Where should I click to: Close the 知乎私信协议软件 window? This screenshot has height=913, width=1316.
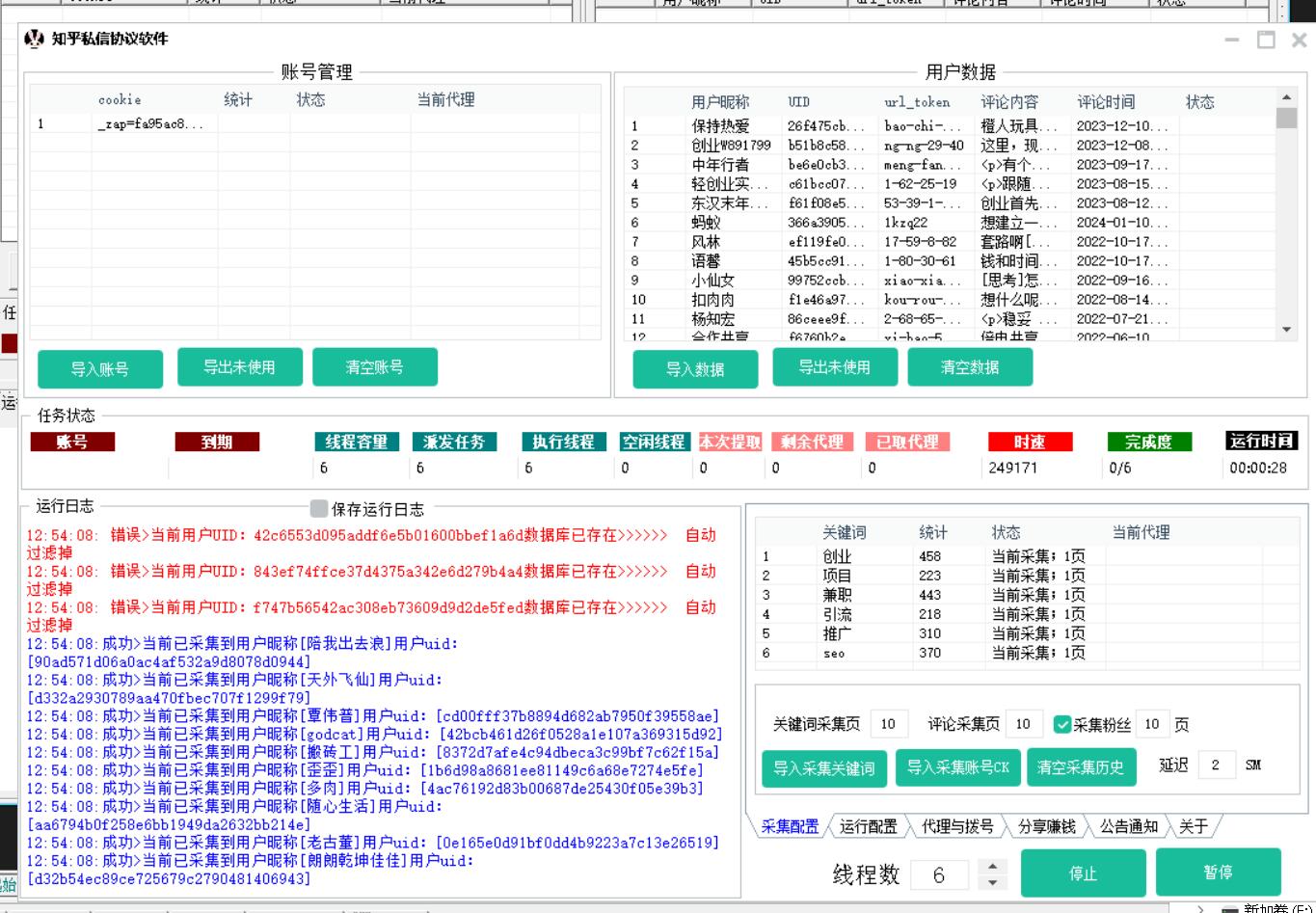pos(1299,40)
